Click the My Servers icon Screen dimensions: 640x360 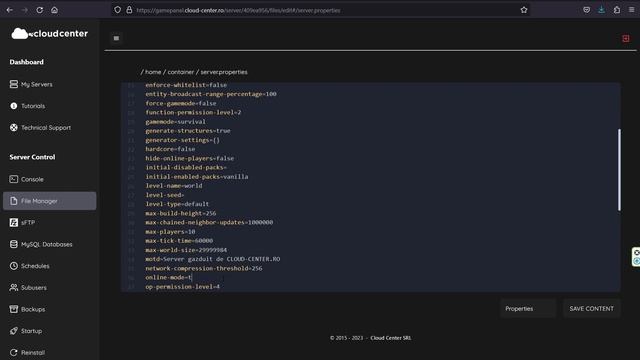[x=13, y=84]
